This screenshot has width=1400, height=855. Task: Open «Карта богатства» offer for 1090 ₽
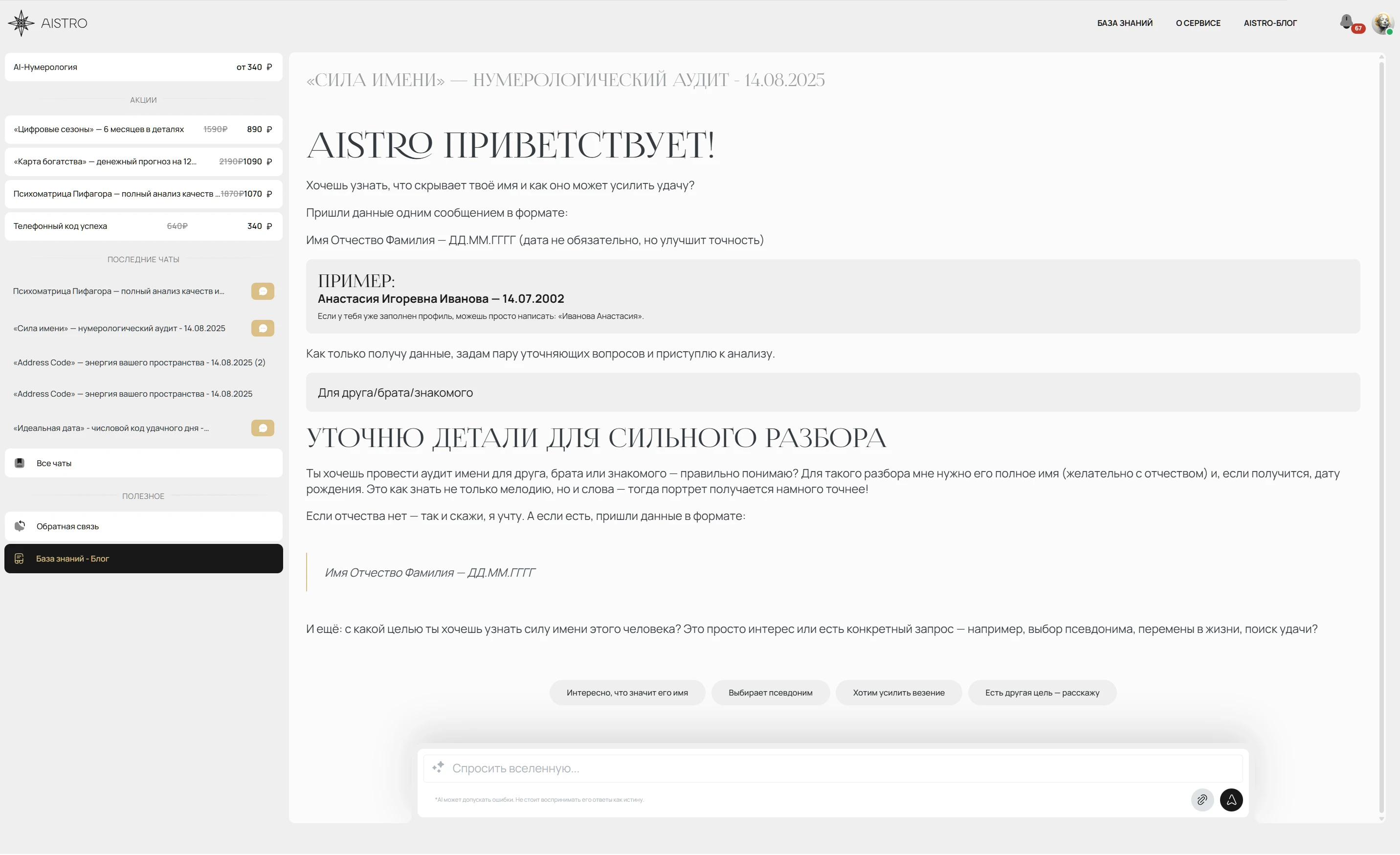tap(143, 162)
